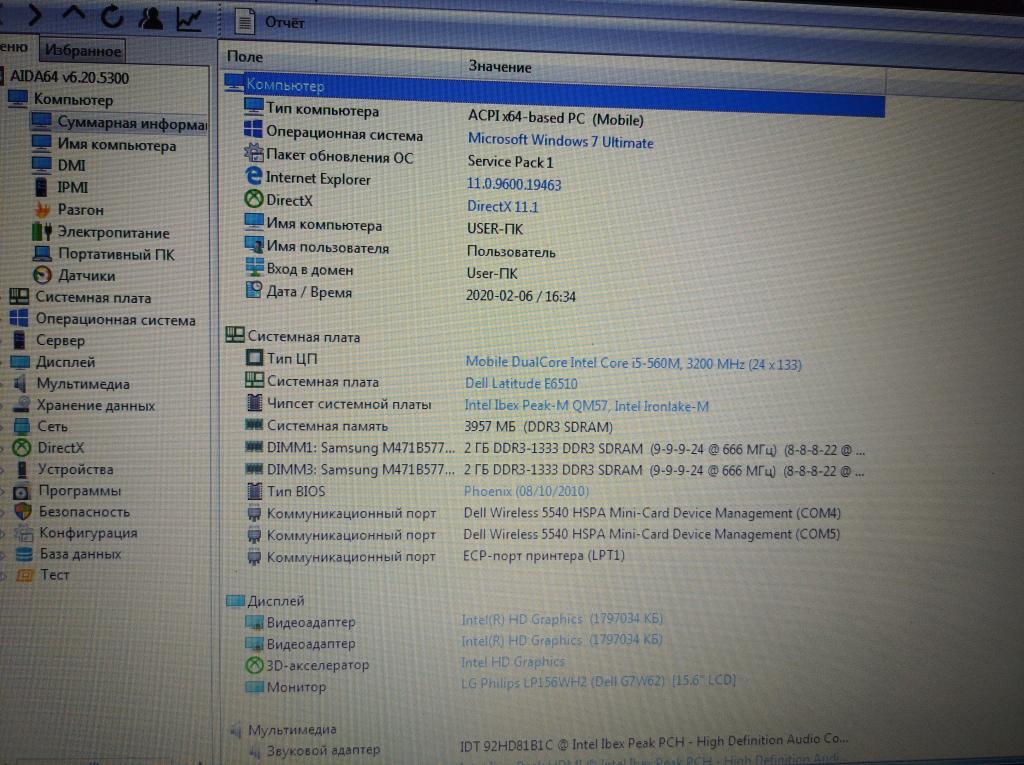Click the Дисплей monitor icon in tree

point(20,361)
